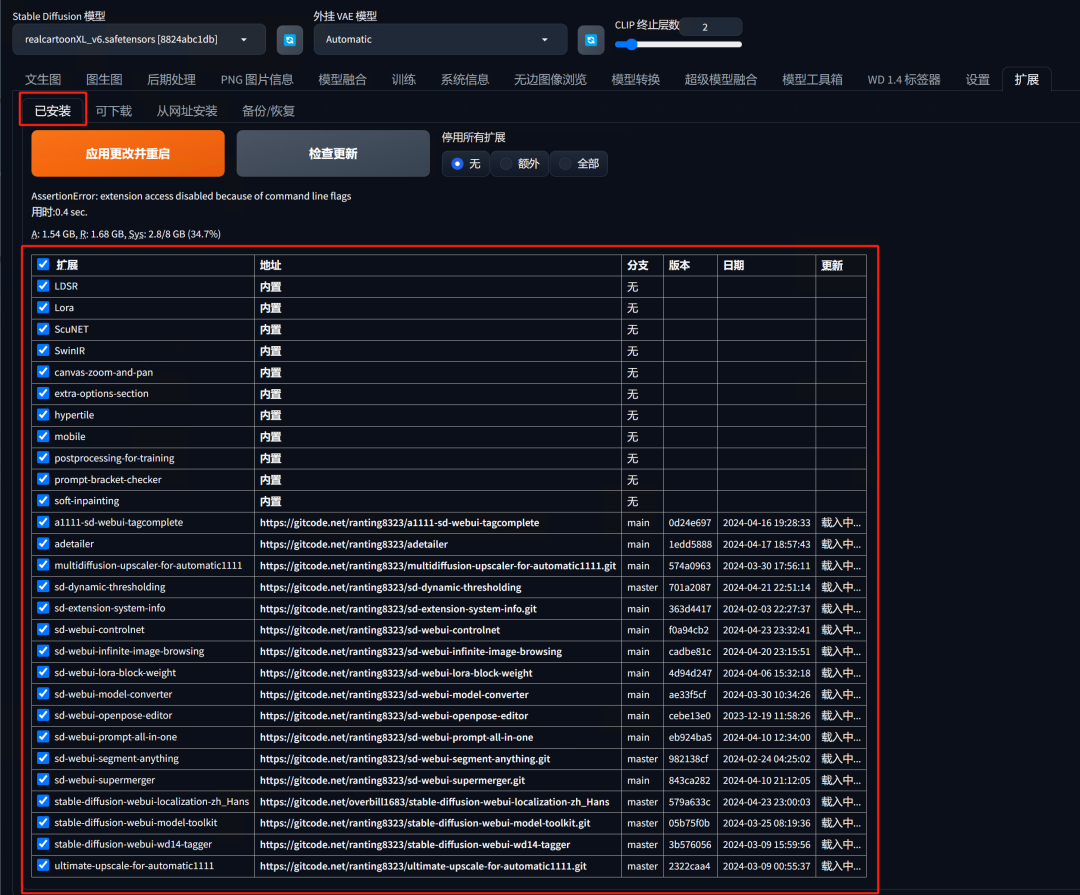Select the 全部 disable-extensions radio option
The height and width of the screenshot is (895, 1080).
(579, 163)
